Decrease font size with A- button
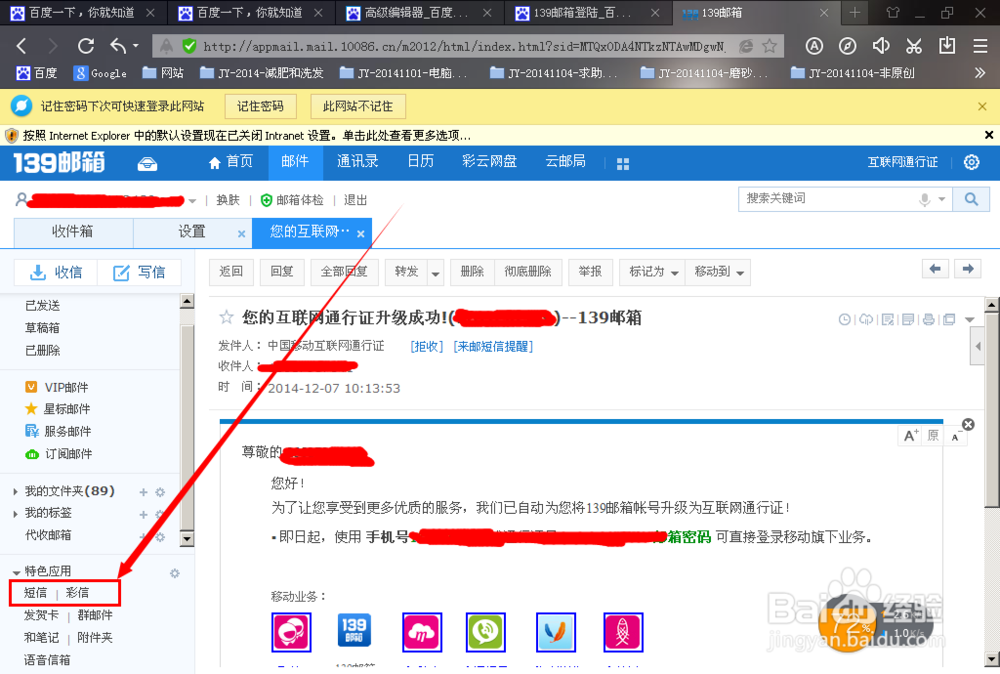The width and height of the screenshot is (1000, 674). pyautogui.click(x=956, y=436)
